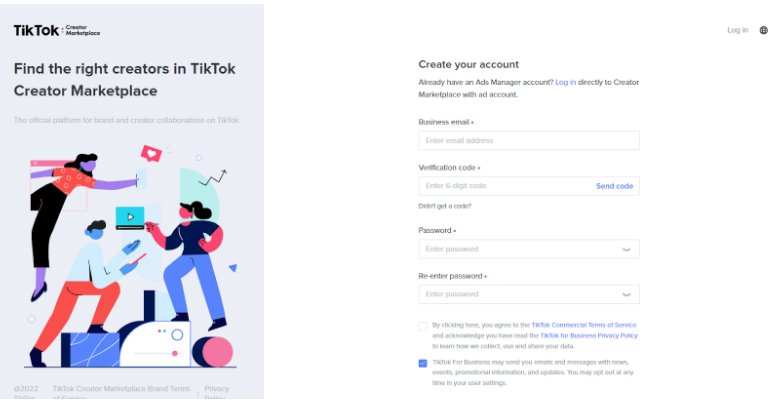Reveal Re-enter password using its eye icon
782x403 pixels.
626,294
